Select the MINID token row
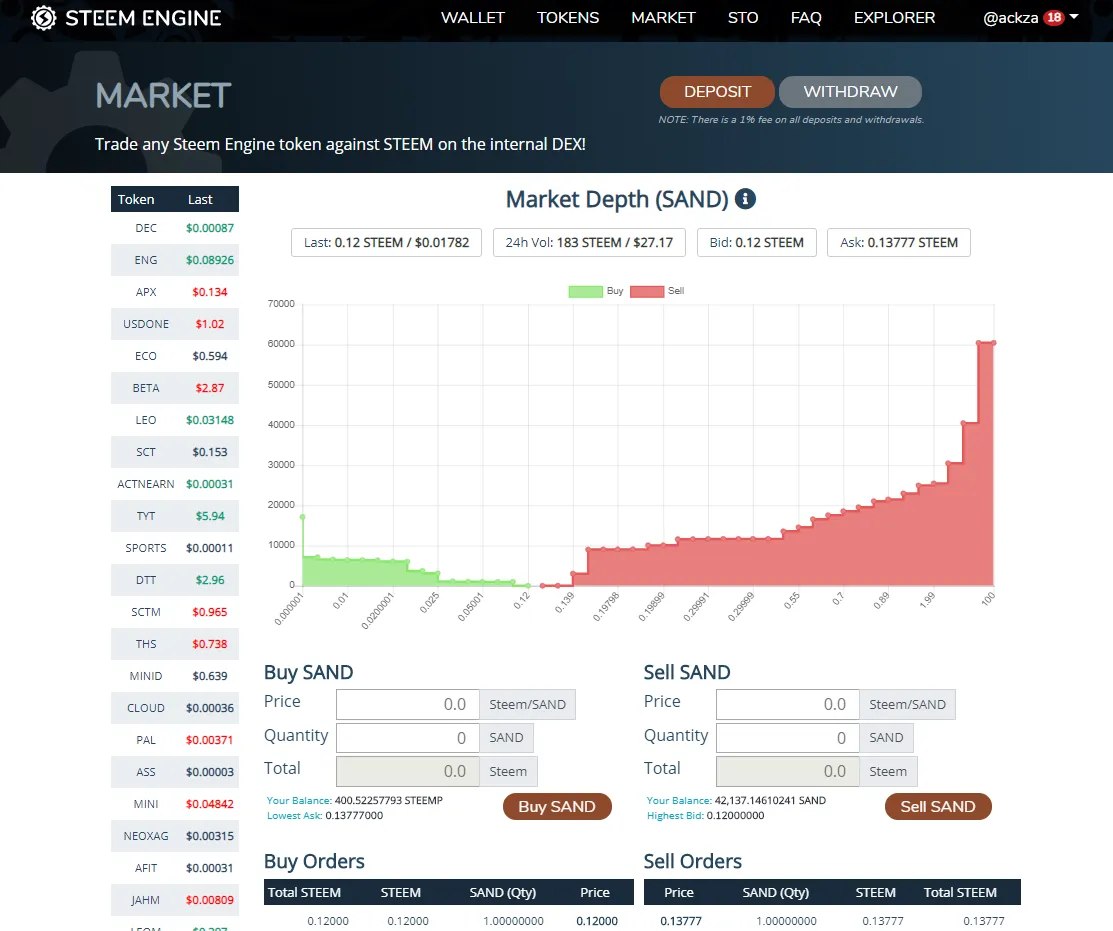Screen dimensions: 1113x931 coord(175,676)
